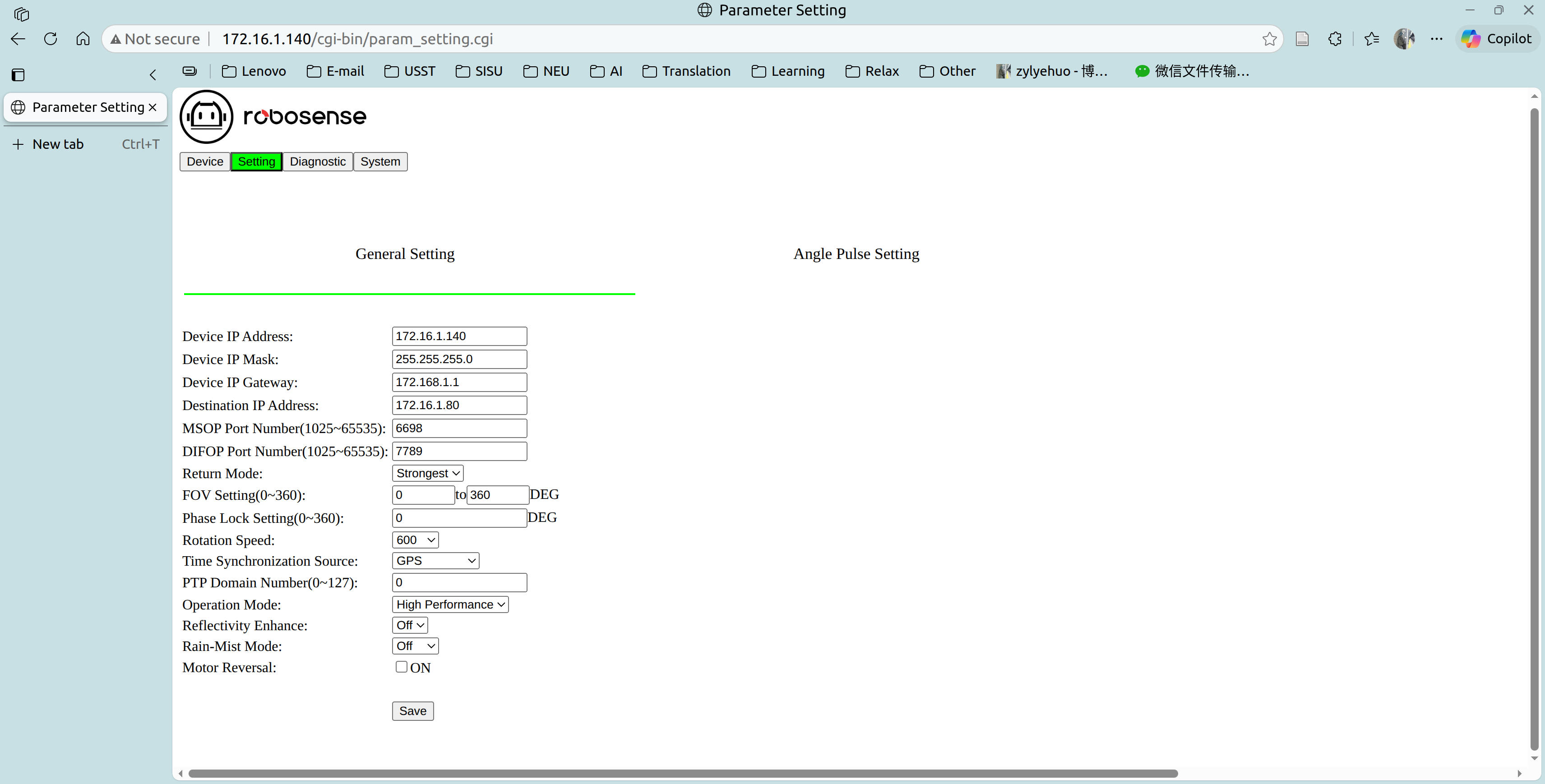
Task: Open the Rotation Speed dropdown
Action: tap(415, 540)
